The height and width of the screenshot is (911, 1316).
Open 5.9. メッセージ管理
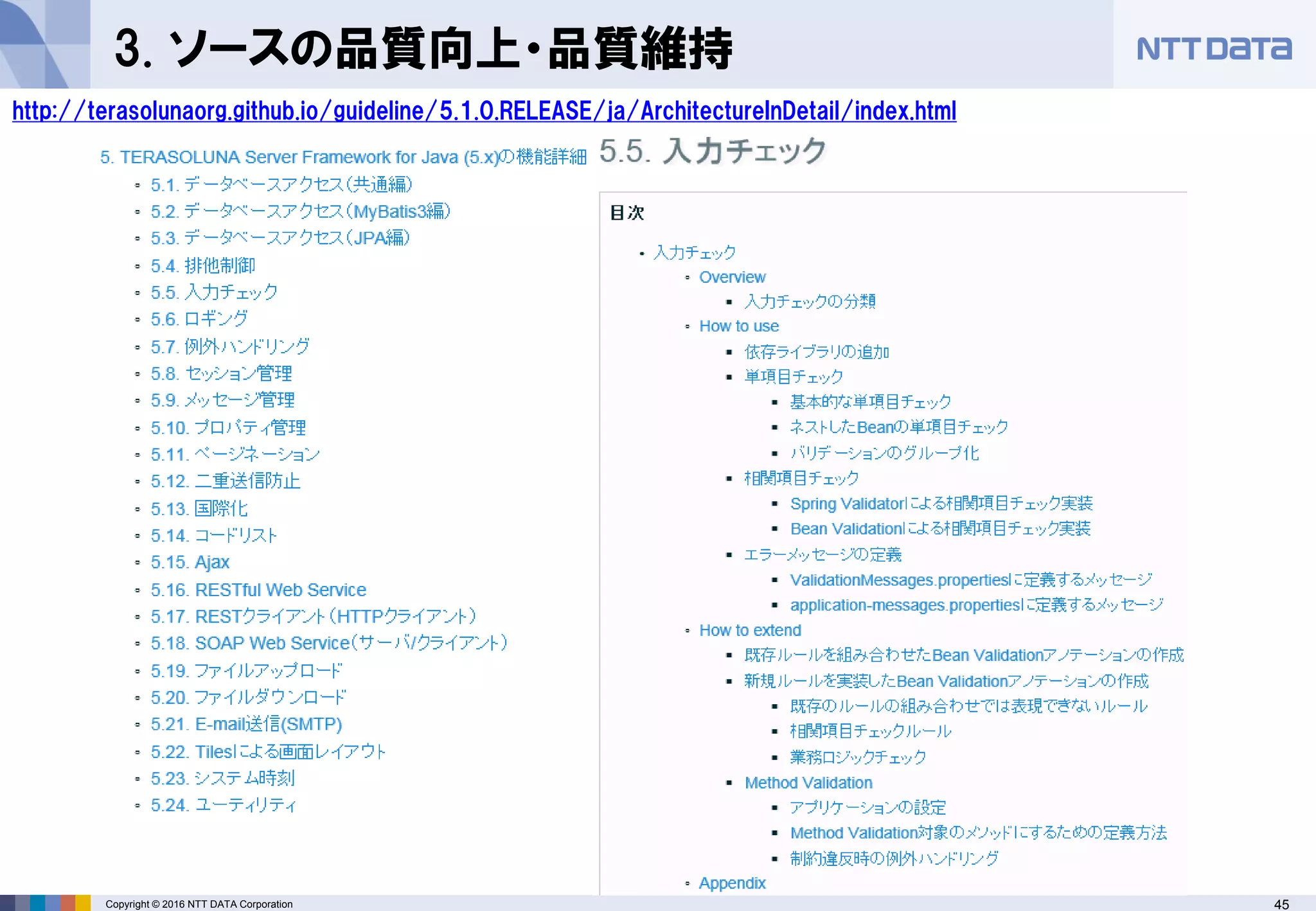pyautogui.click(x=222, y=400)
